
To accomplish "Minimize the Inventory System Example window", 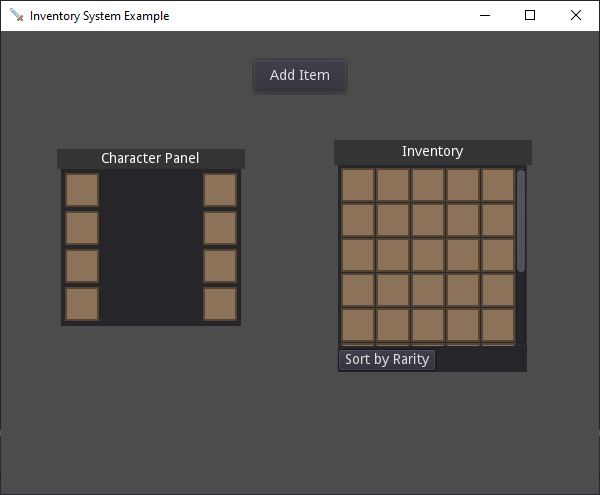I will click(485, 15).
